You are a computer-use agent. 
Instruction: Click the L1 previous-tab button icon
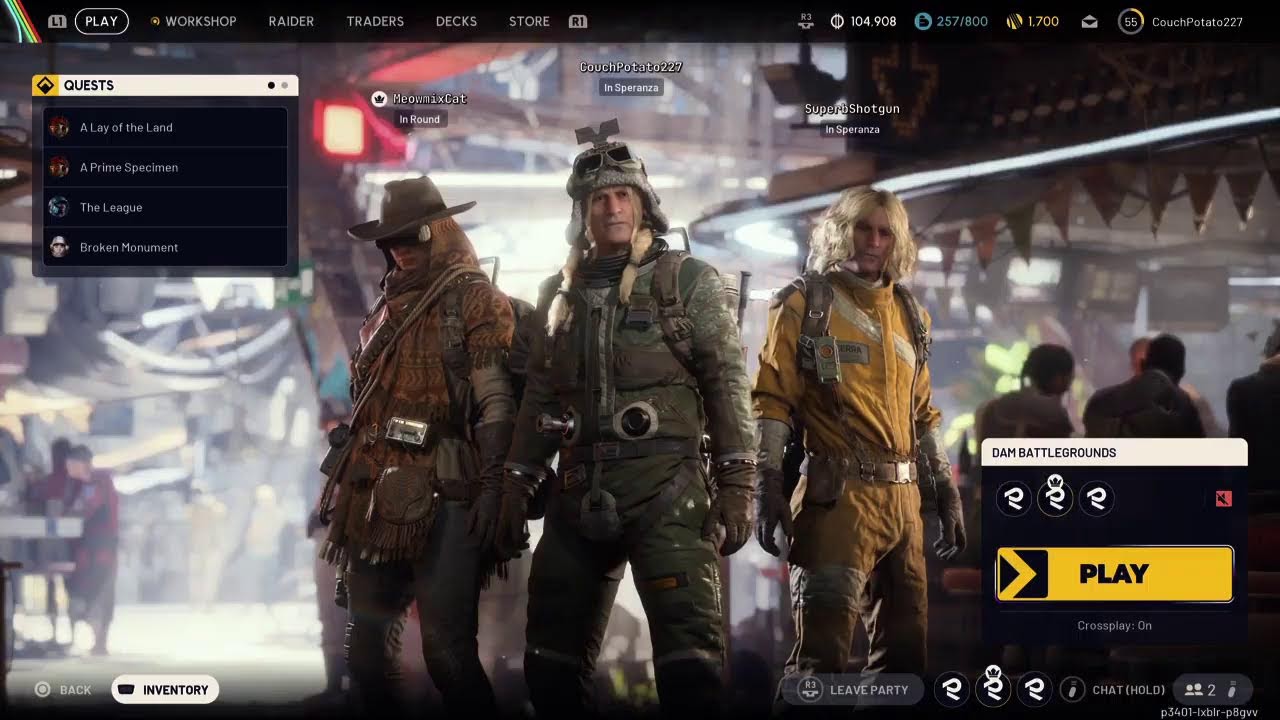point(57,21)
